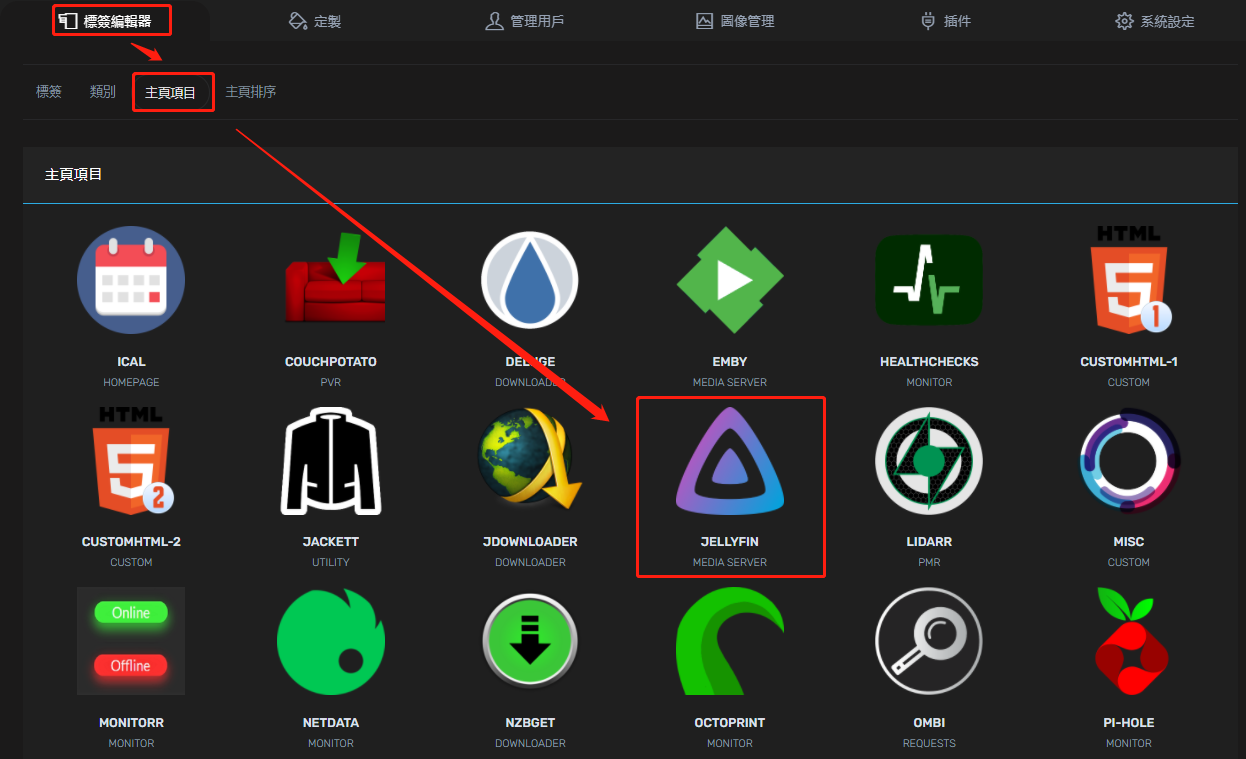The width and height of the screenshot is (1246, 759).
Task: Open the 圖像管理 image manager tab
Action: click(735, 21)
